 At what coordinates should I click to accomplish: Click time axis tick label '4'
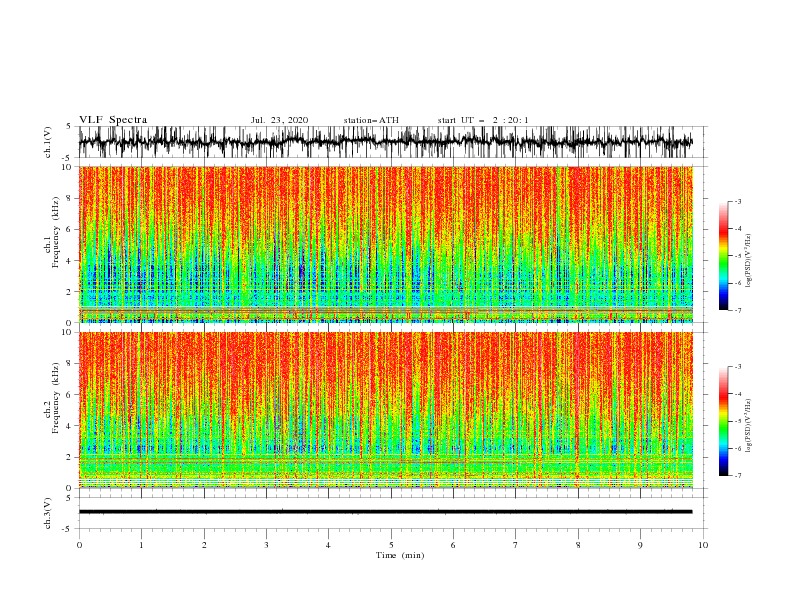pos(328,545)
